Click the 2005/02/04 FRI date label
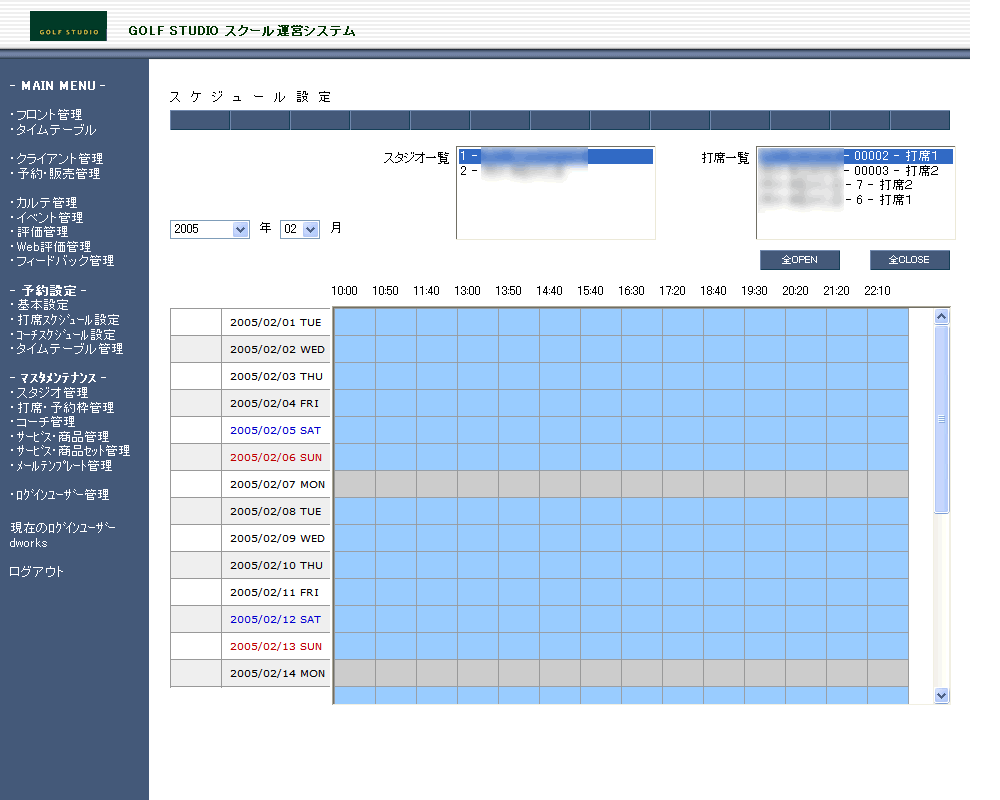Screen dimensions: 1000x800 (274, 403)
